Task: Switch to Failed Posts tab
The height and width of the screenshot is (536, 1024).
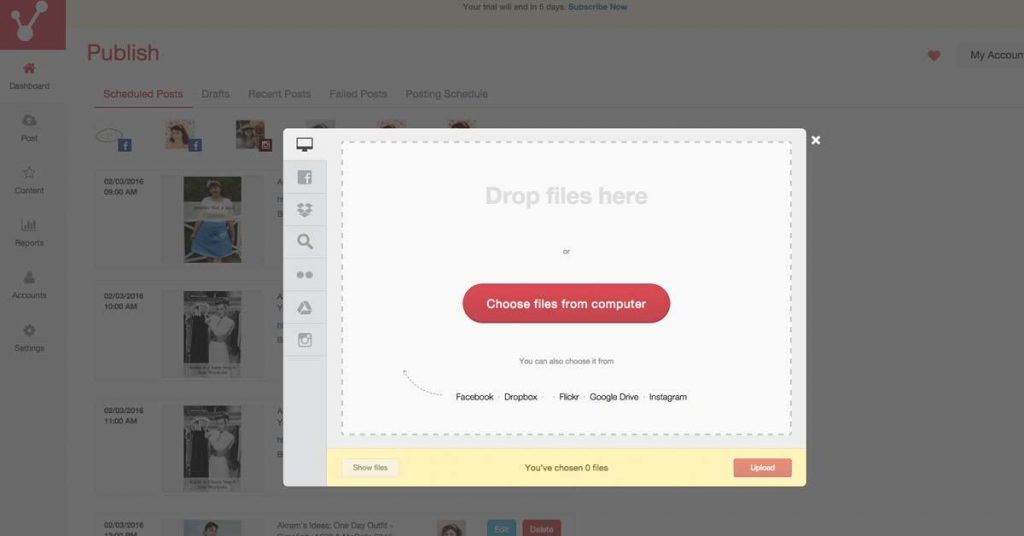Action: 358,94
